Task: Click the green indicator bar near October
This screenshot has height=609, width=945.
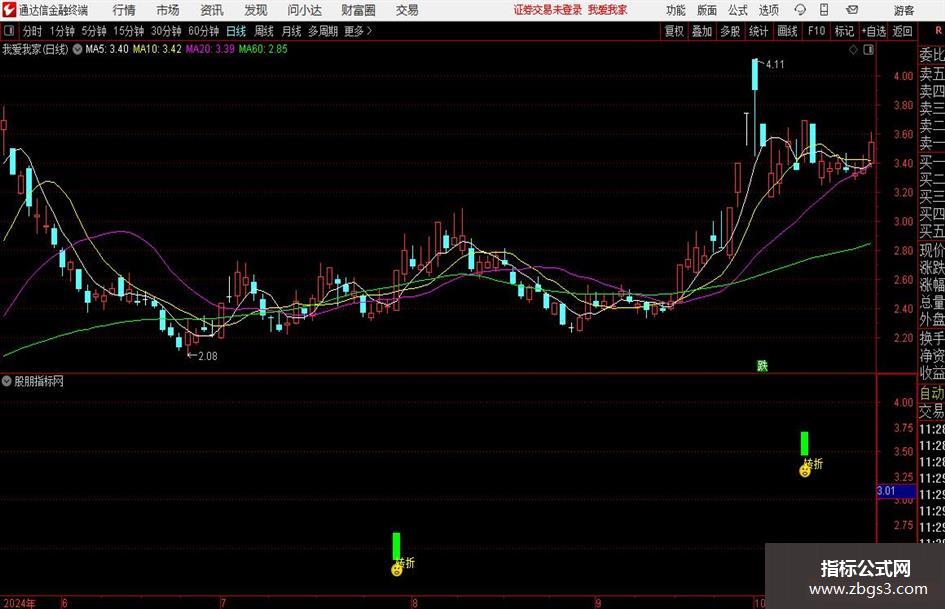Action: point(804,443)
